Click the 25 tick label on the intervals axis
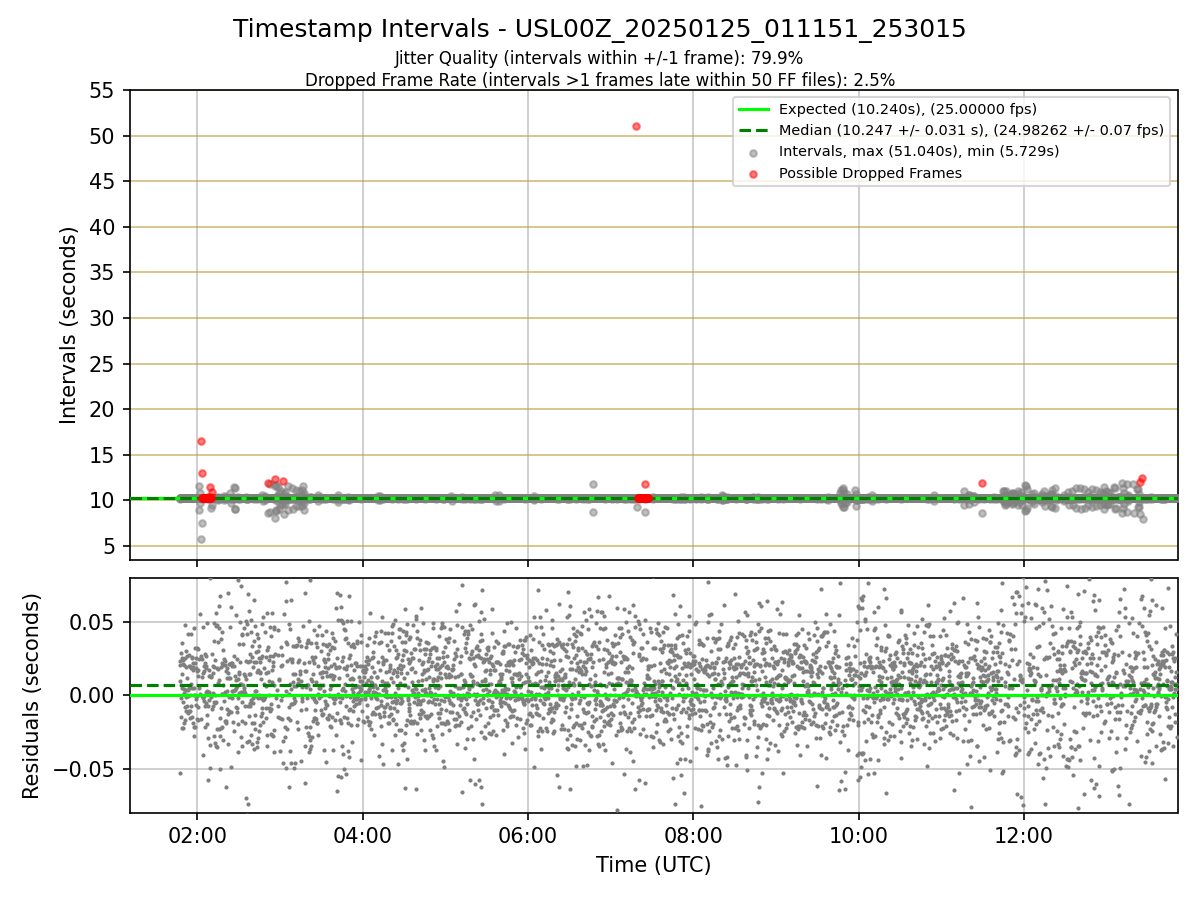This screenshot has height=900, width=1200. 103,364
